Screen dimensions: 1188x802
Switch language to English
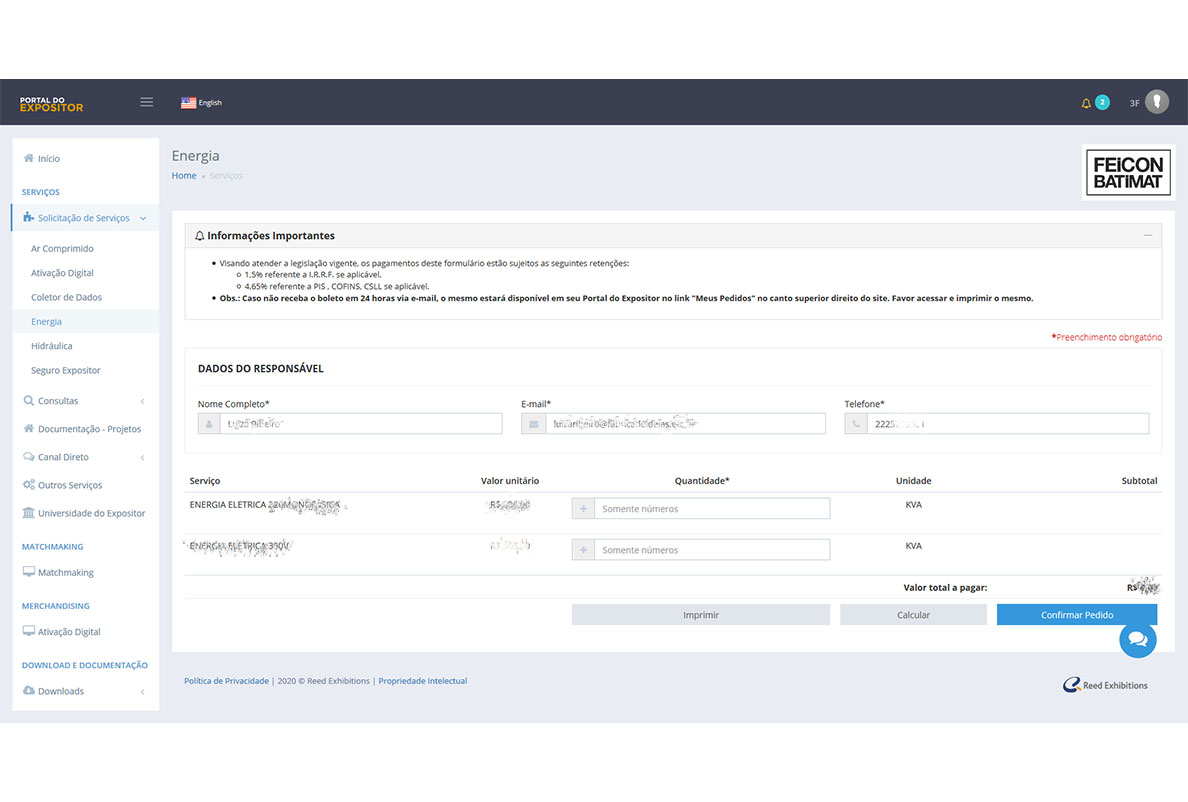click(210, 103)
